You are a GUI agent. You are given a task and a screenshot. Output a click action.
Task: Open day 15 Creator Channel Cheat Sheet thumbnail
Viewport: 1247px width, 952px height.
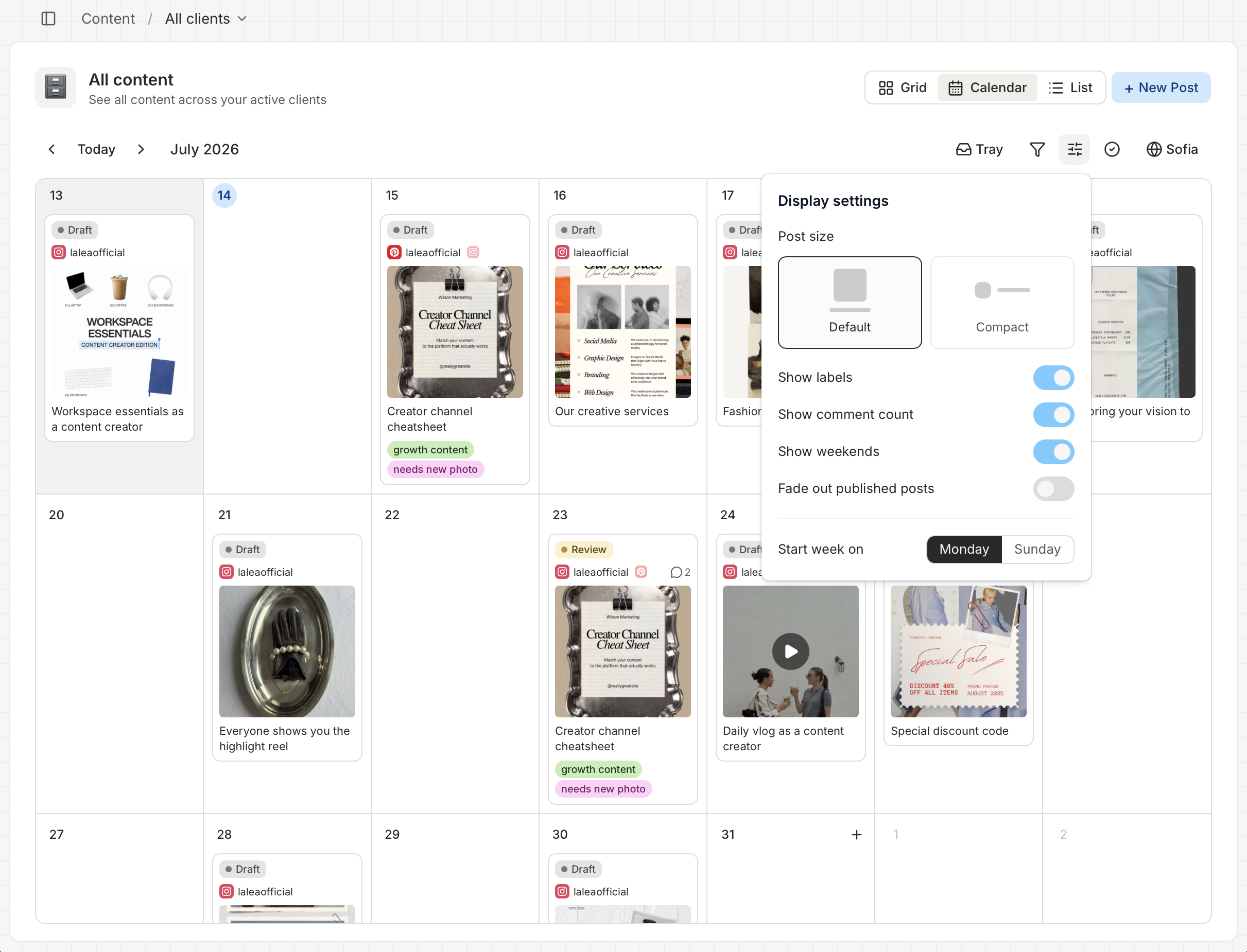click(x=455, y=332)
